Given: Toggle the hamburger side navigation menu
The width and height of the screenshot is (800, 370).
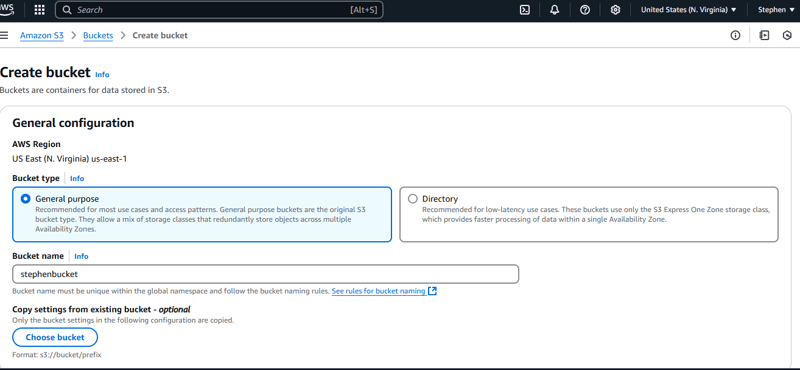Looking at the screenshot, I should pyautogui.click(x=5, y=35).
